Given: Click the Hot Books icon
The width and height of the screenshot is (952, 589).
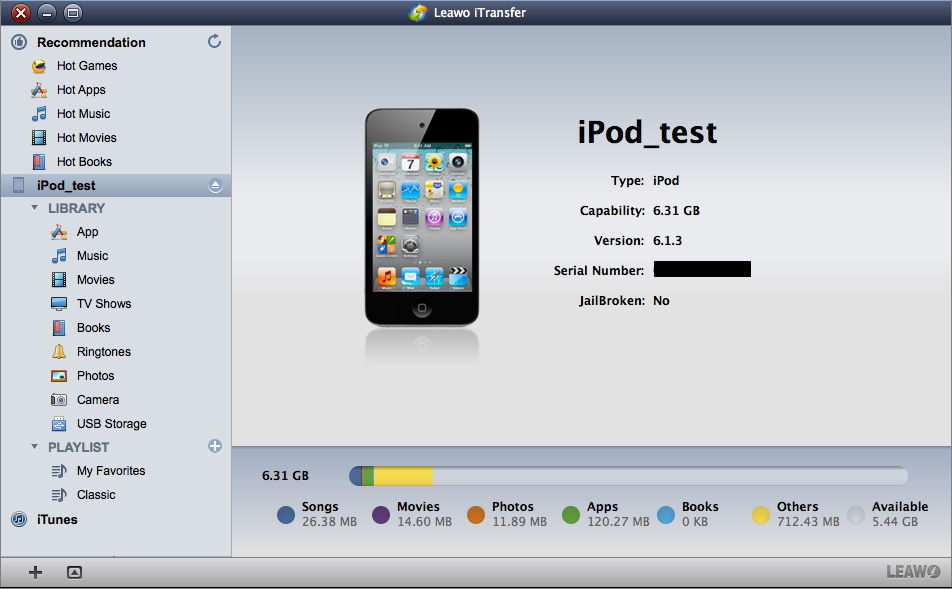Looking at the screenshot, I should point(39,162).
